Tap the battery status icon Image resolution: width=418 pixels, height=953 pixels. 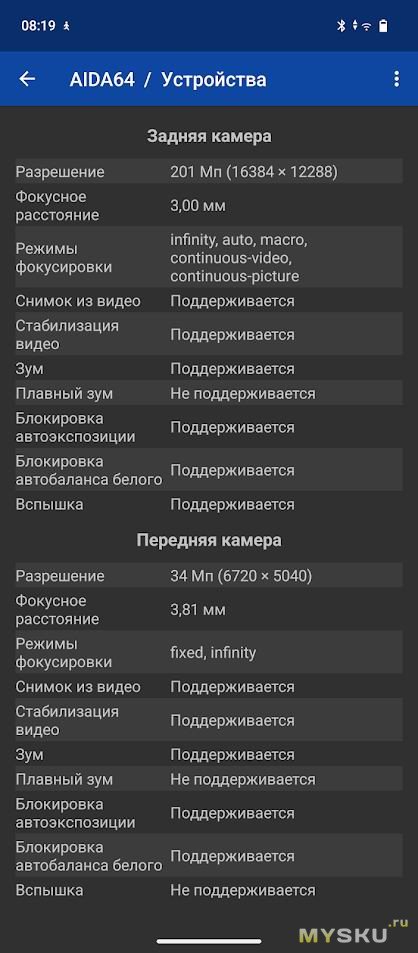coord(383,26)
